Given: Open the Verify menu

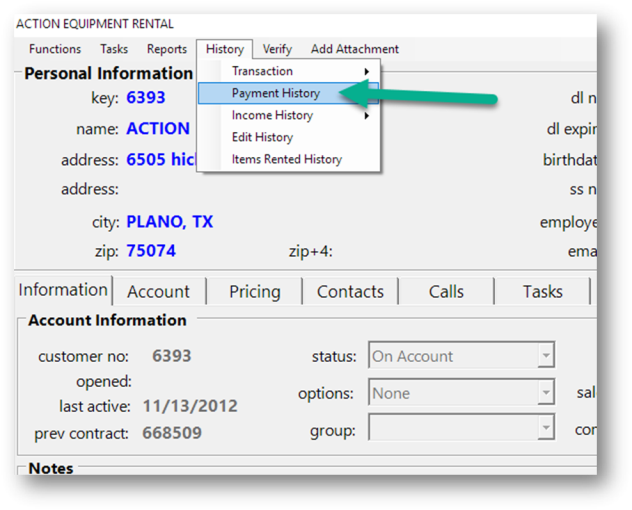Looking at the screenshot, I should point(277,49).
